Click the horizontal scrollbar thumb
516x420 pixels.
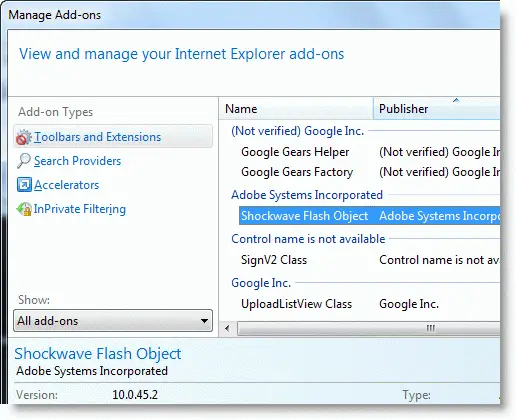tap(369, 329)
